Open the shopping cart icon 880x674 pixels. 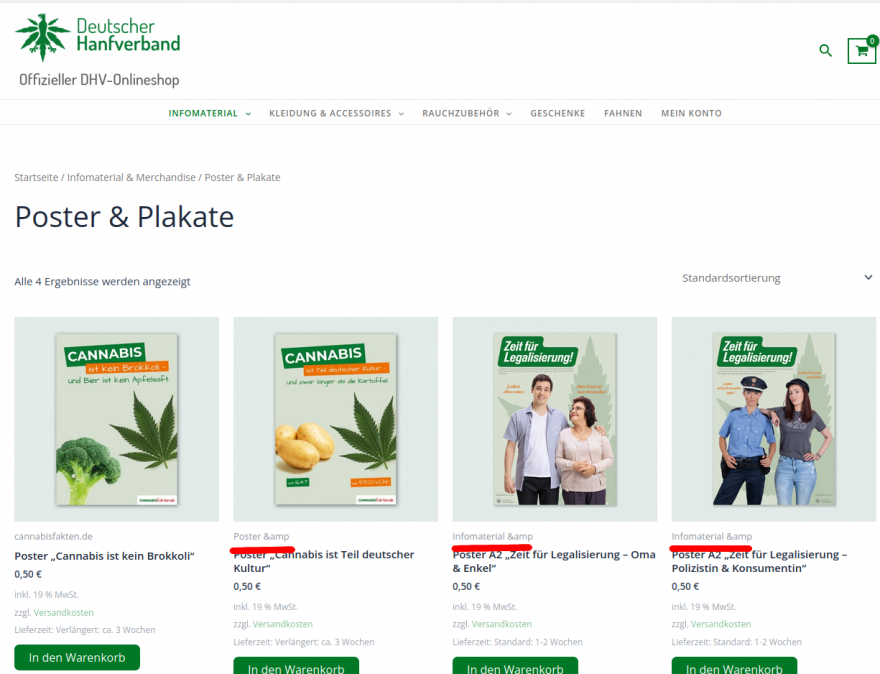pos(861,51)
